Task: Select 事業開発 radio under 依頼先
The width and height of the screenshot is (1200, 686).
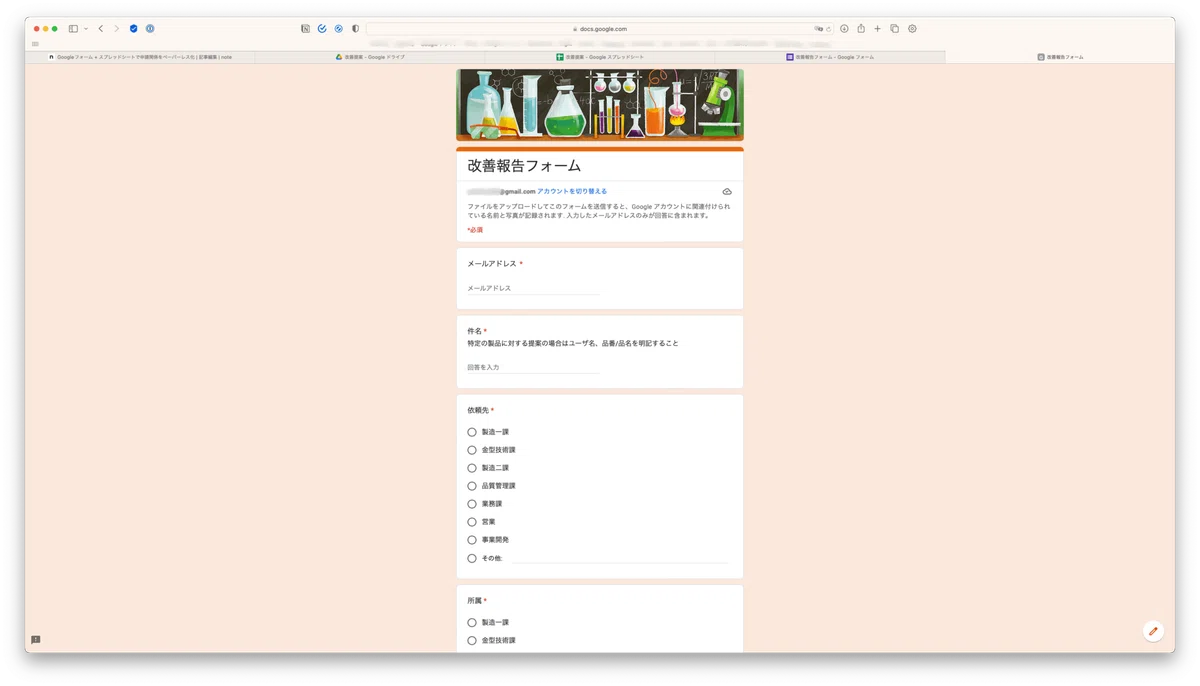Action: point(472,540)
